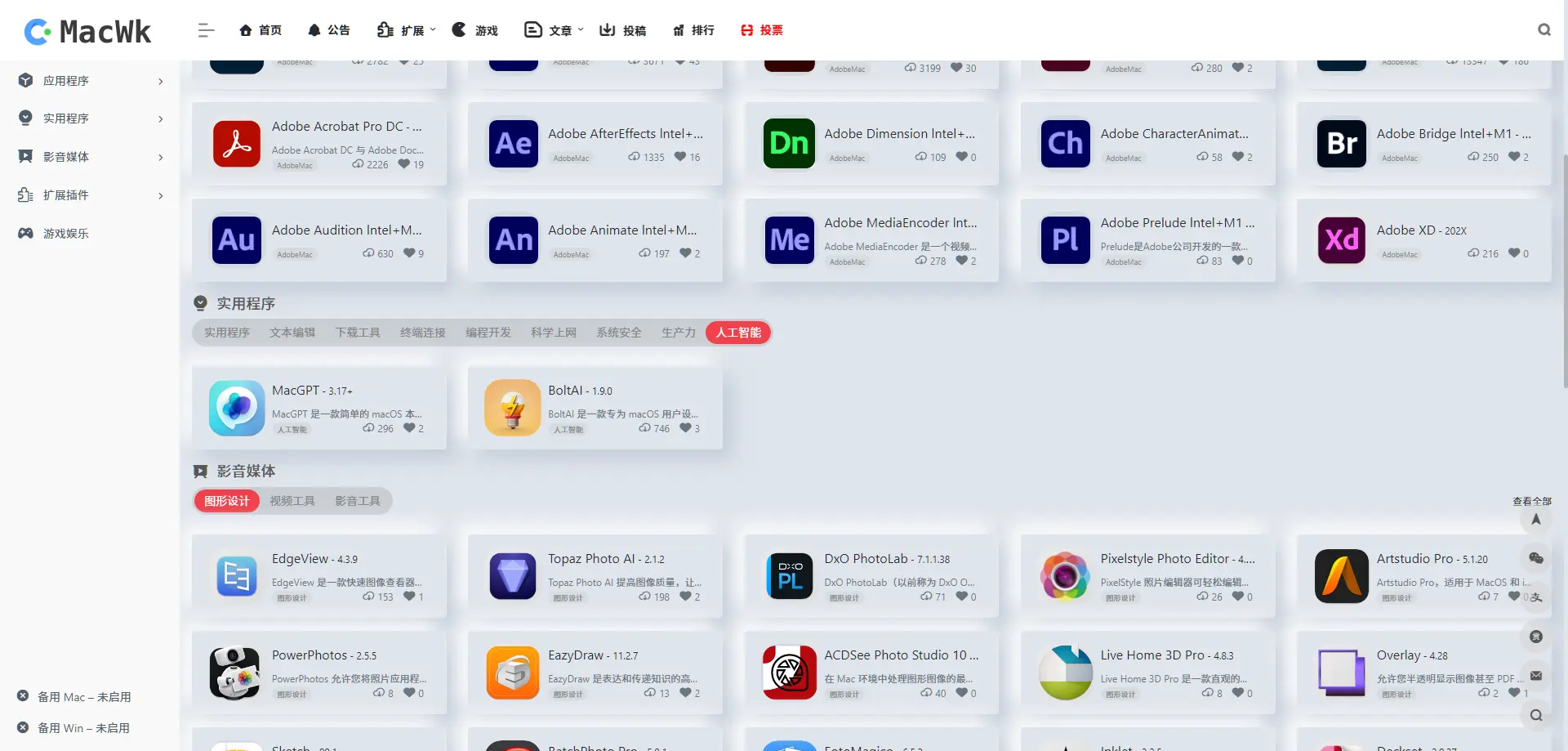1568x751 pixels.
Task: Open the PowerPhotos app icon
Action: pyautogui.click(x=237, y=673)
